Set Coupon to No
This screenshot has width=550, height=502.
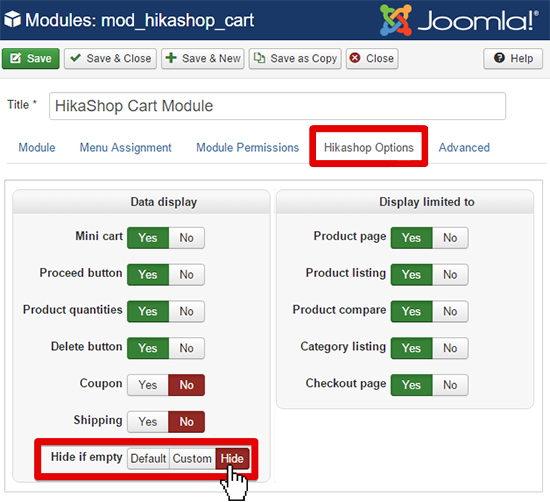(187, 385)
